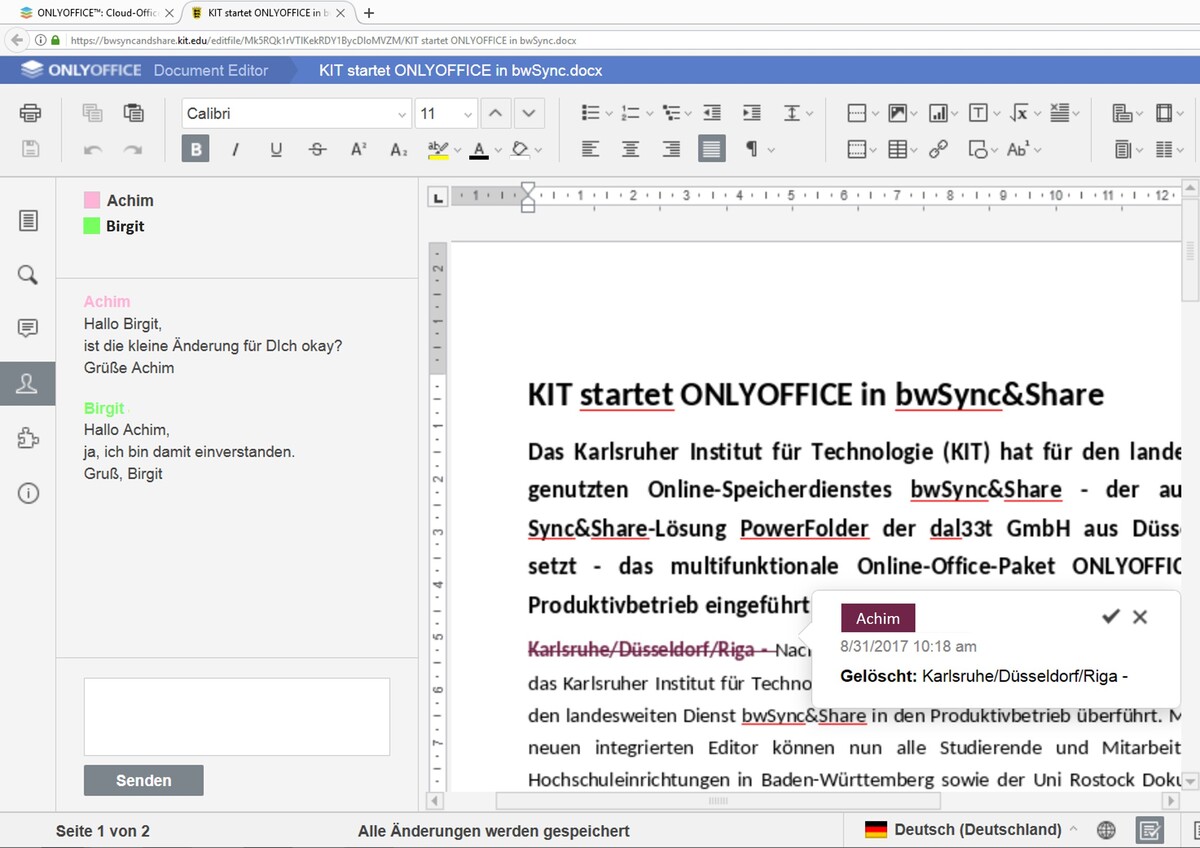Increase the paragraph indent
This screenshot has height=848, width=1200.
752,113
